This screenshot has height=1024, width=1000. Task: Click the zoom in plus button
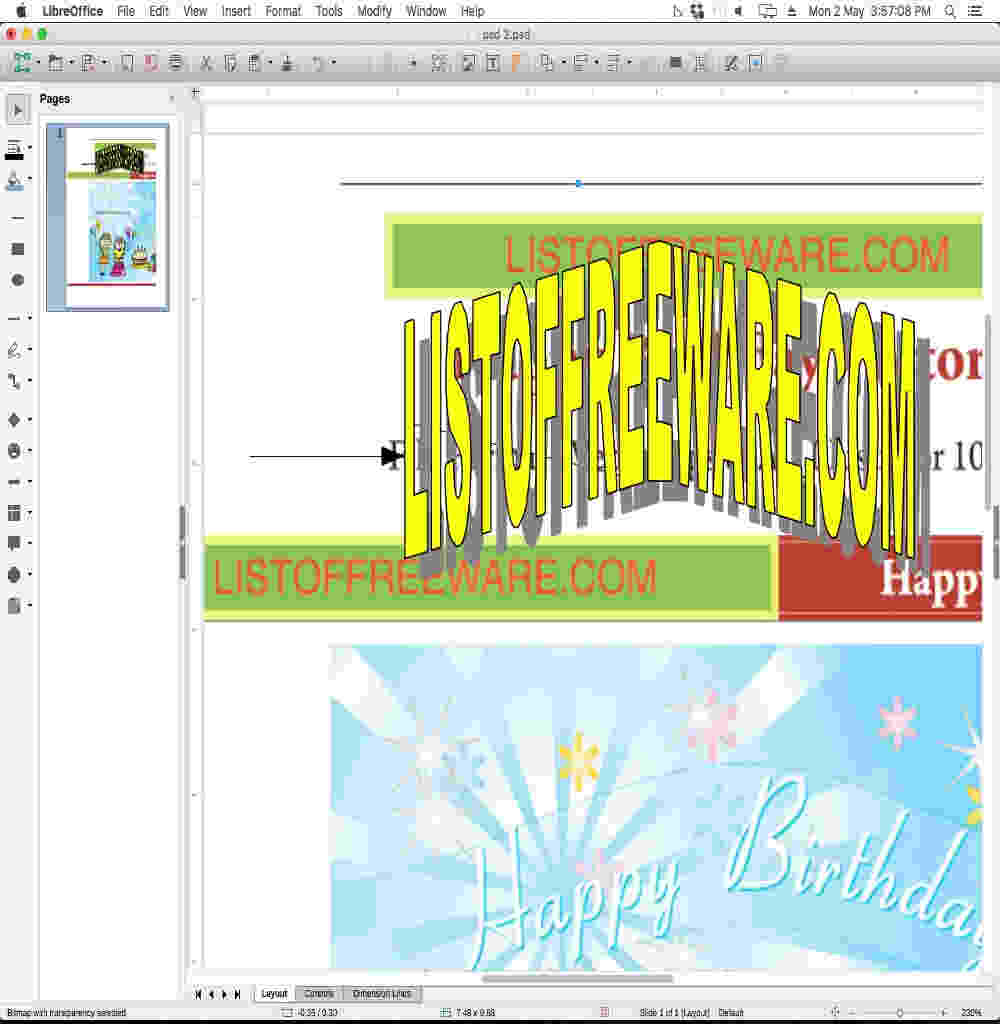944,1012
